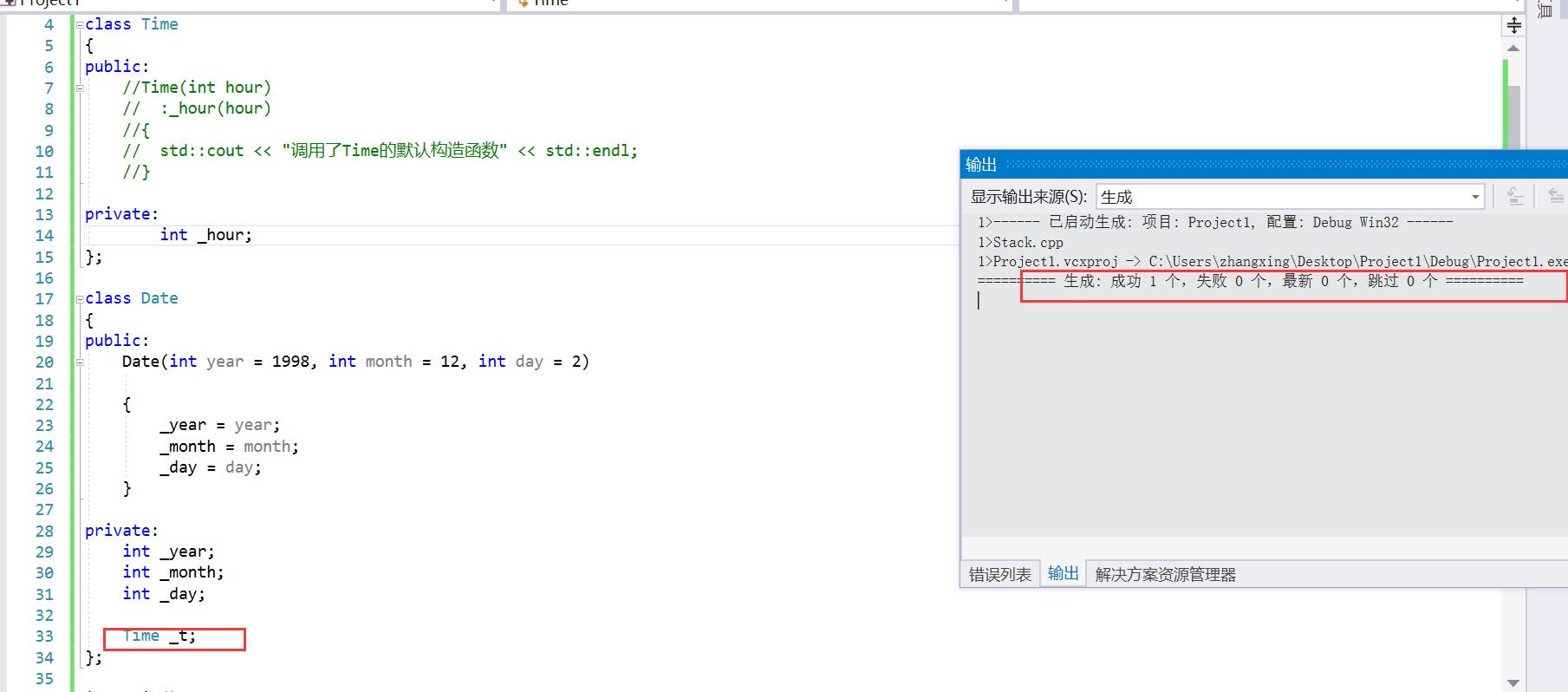1568x692 pixels.
Task: Click the text 'class Date' on line 17
Action: click(132, 298)
